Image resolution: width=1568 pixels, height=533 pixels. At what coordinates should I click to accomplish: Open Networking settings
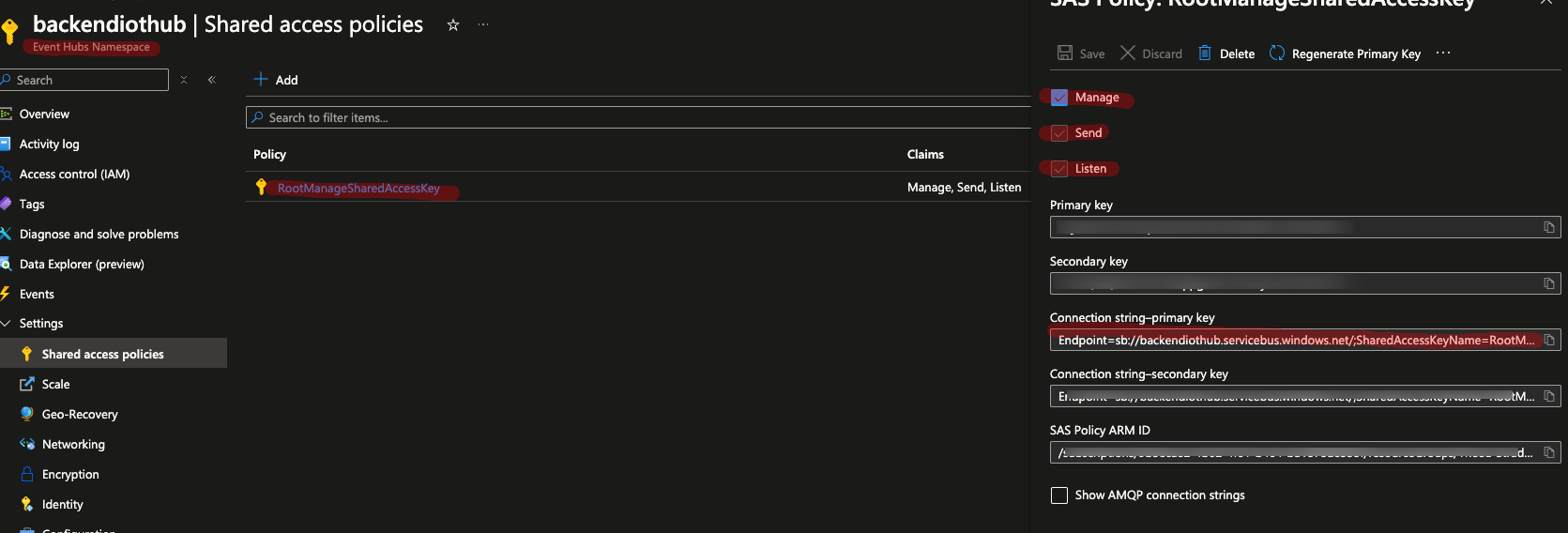pos(73,444)
